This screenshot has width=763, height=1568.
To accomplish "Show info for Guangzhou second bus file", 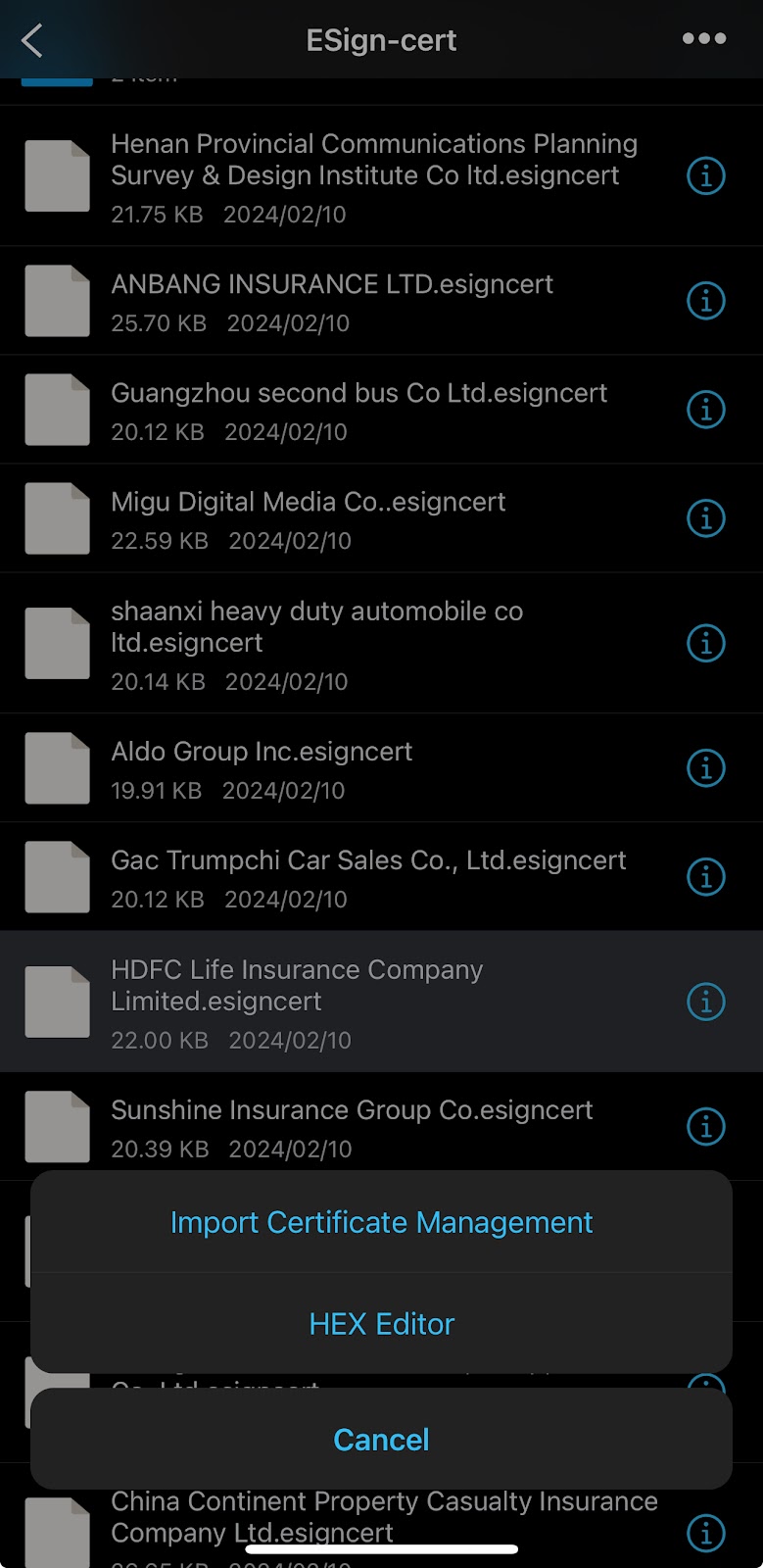I will (x=705, y=410).
